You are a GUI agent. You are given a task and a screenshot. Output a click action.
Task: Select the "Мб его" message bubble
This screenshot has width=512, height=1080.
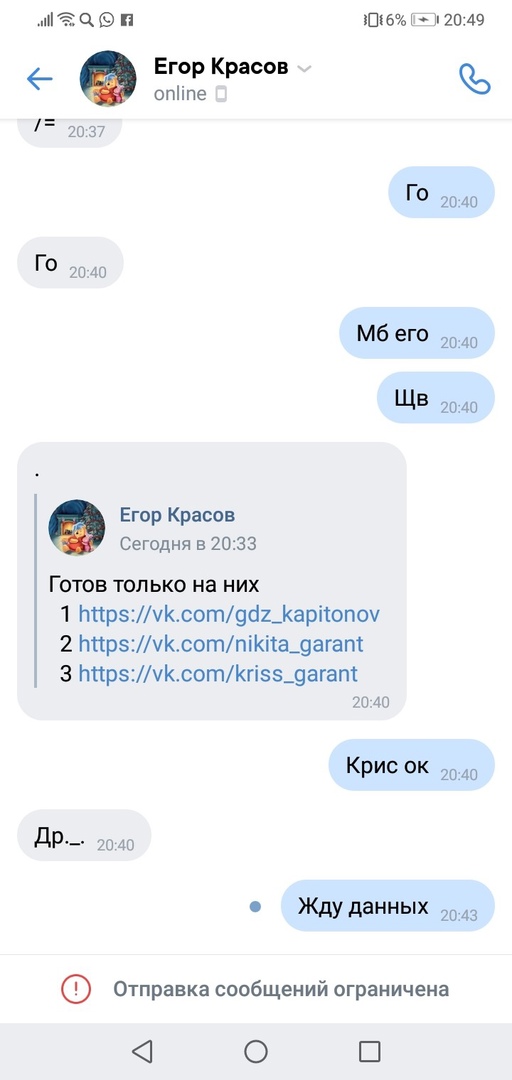coord(418,333)
